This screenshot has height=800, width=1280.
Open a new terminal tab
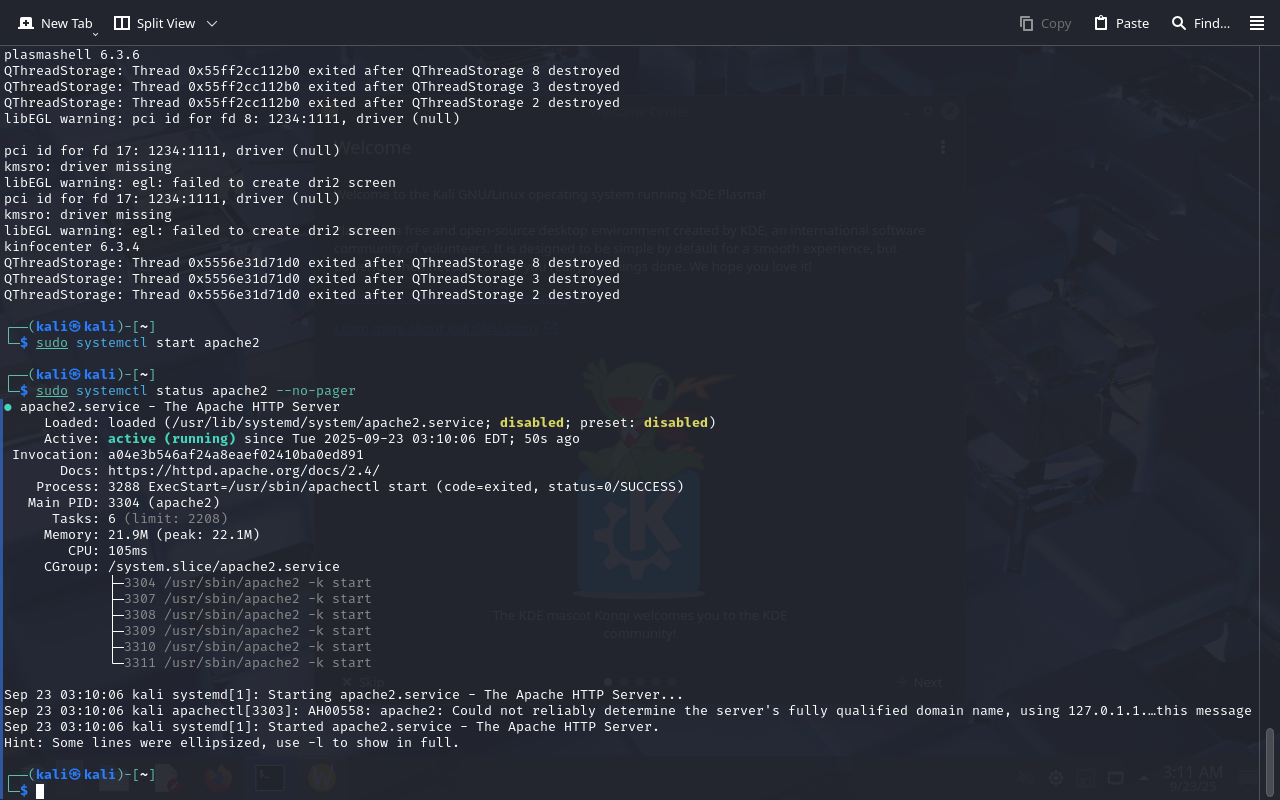point(55,23)
